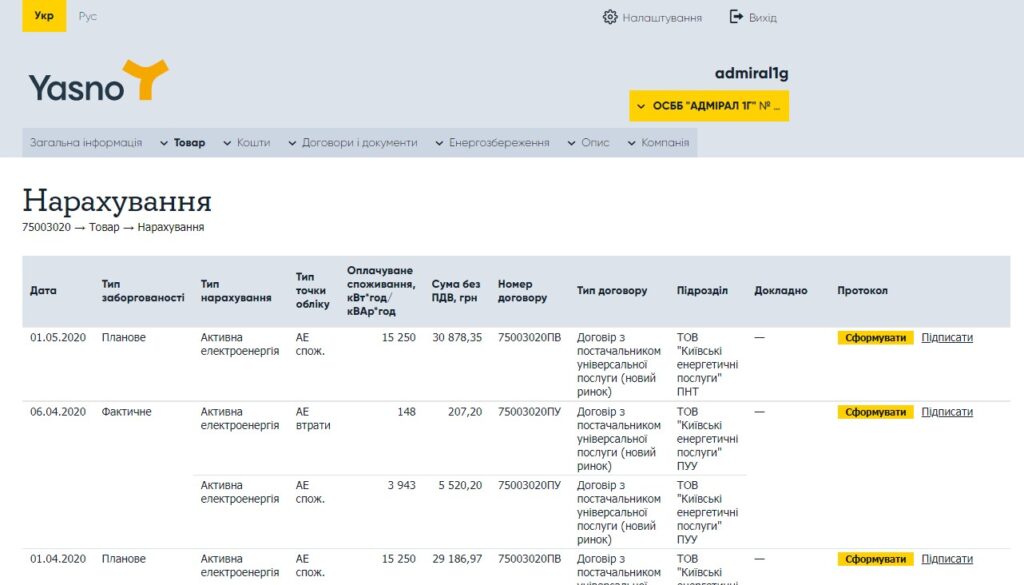The width and height of the screenshot is (1024, 585).
Task: Click the admiral1g username
Action: point(752,73)
